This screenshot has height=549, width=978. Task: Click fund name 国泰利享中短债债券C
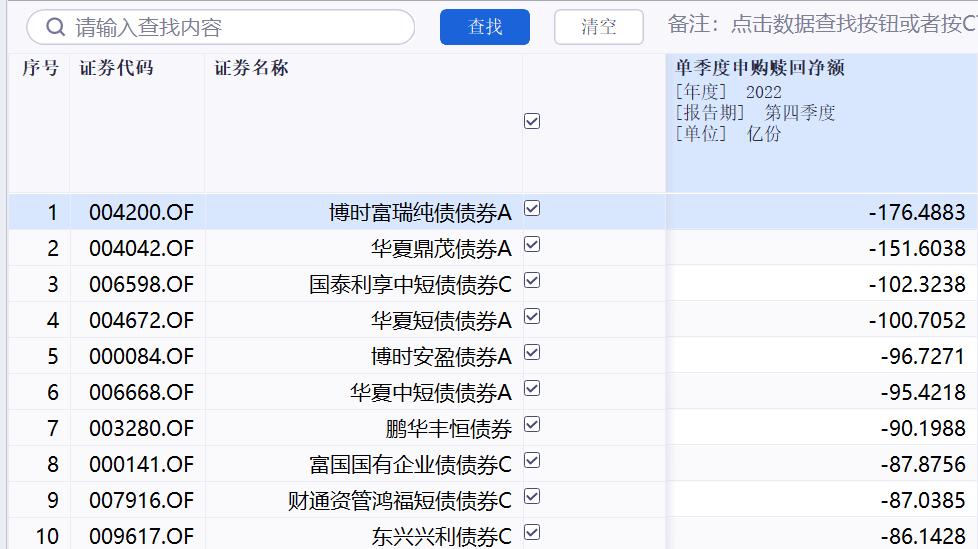click(410, 284)
